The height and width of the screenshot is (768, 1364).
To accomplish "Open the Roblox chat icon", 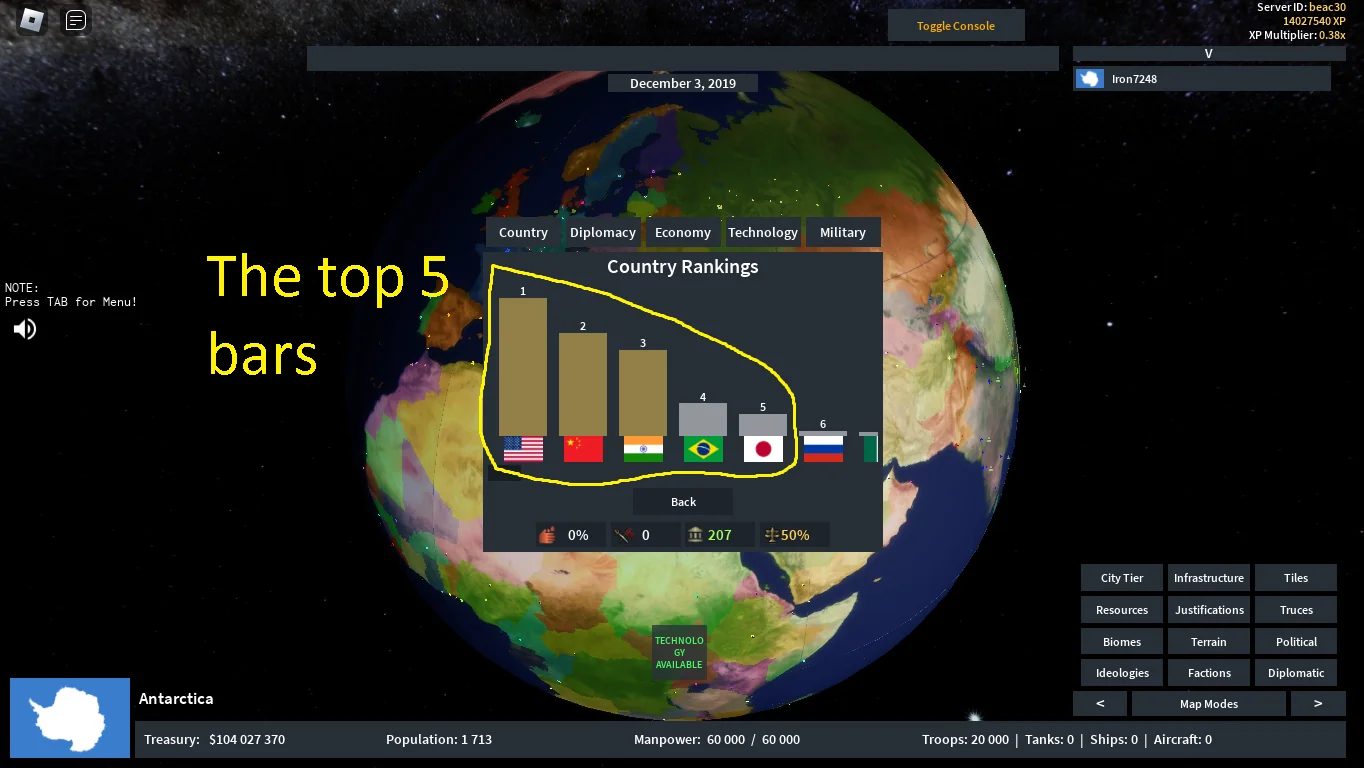I will (x=76, y=20).
